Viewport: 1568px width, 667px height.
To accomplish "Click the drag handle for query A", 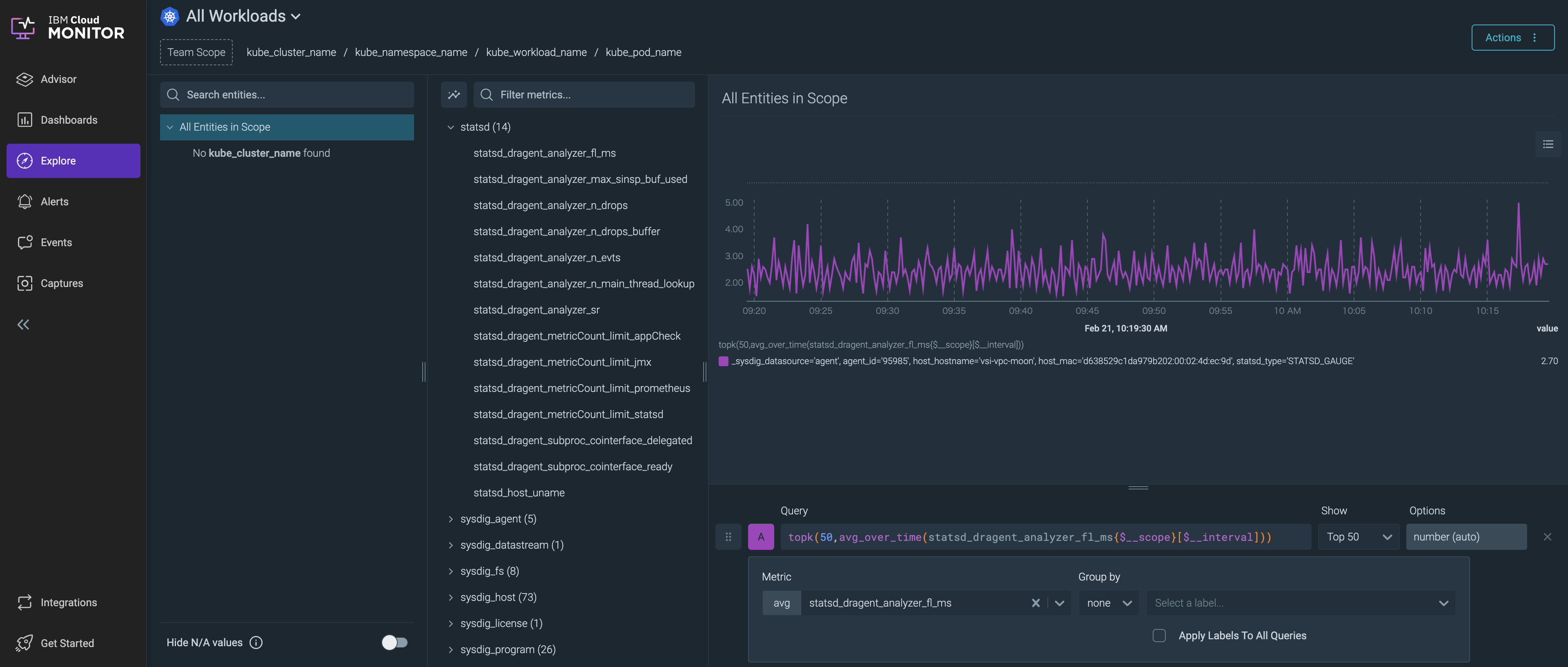I will (x=728, y=537).
